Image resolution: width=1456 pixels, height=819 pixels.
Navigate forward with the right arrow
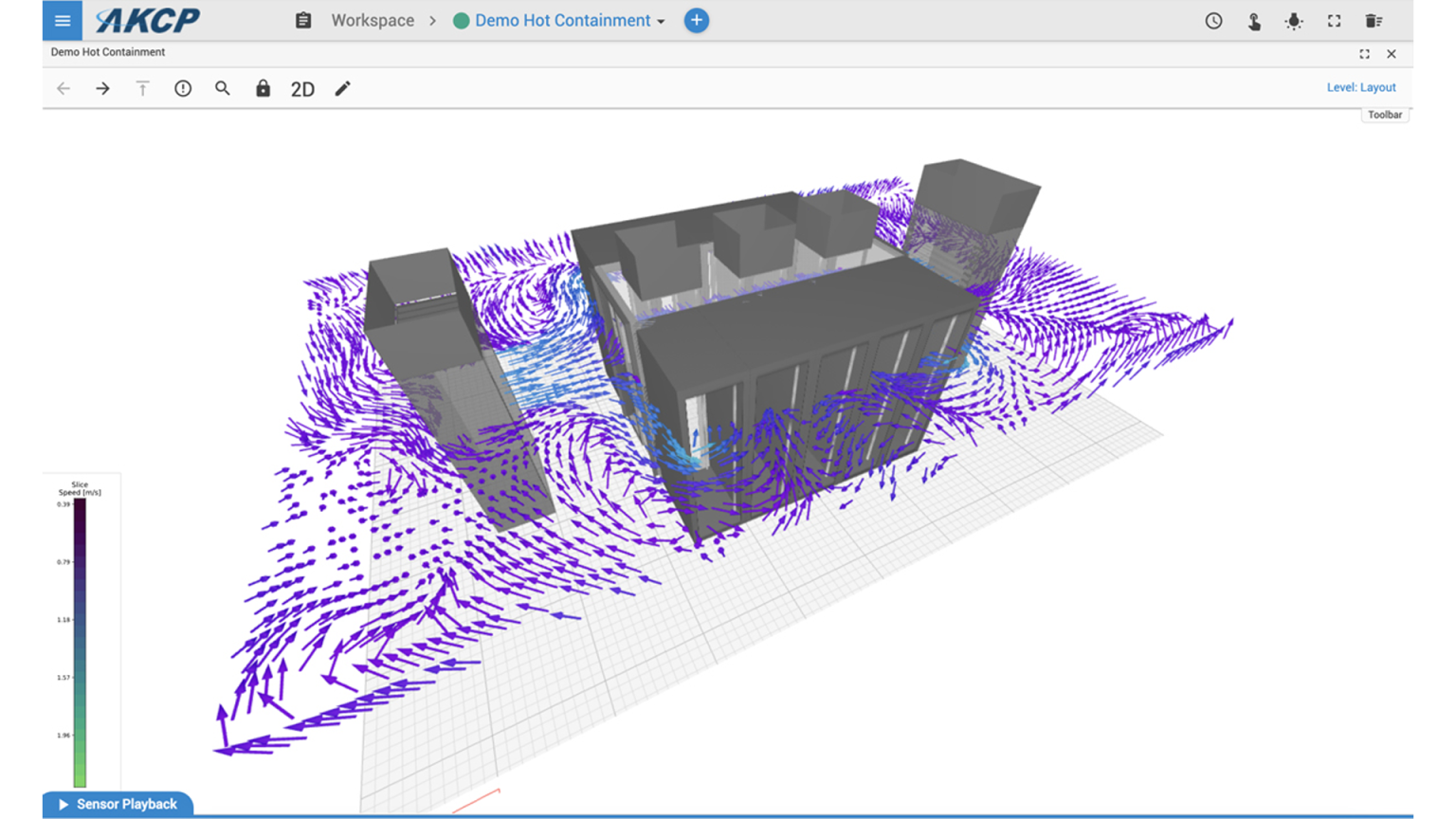pos(102,88)
